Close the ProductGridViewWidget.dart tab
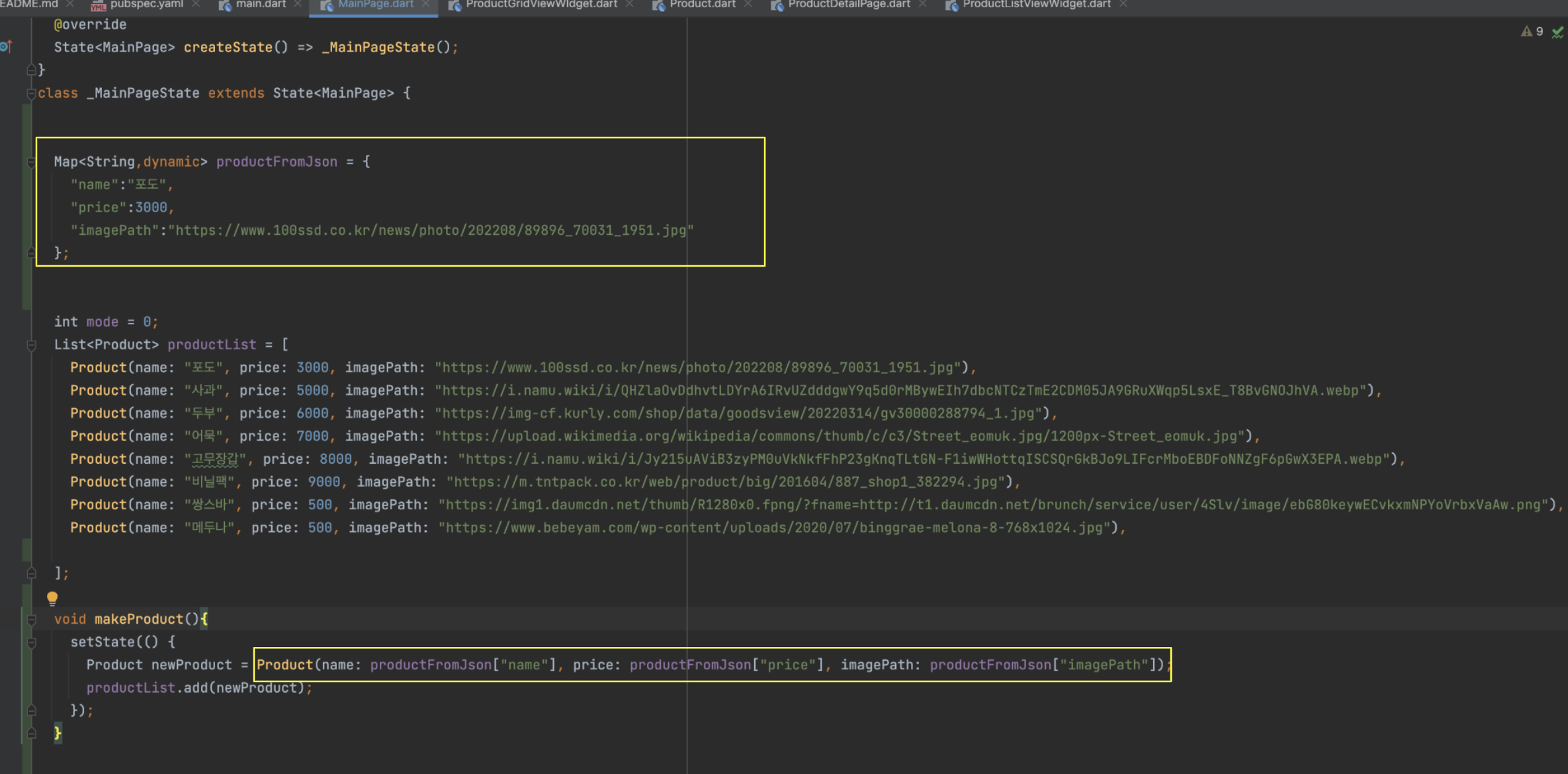This screenshot has height=774, width=1568. tap(629, 5)
